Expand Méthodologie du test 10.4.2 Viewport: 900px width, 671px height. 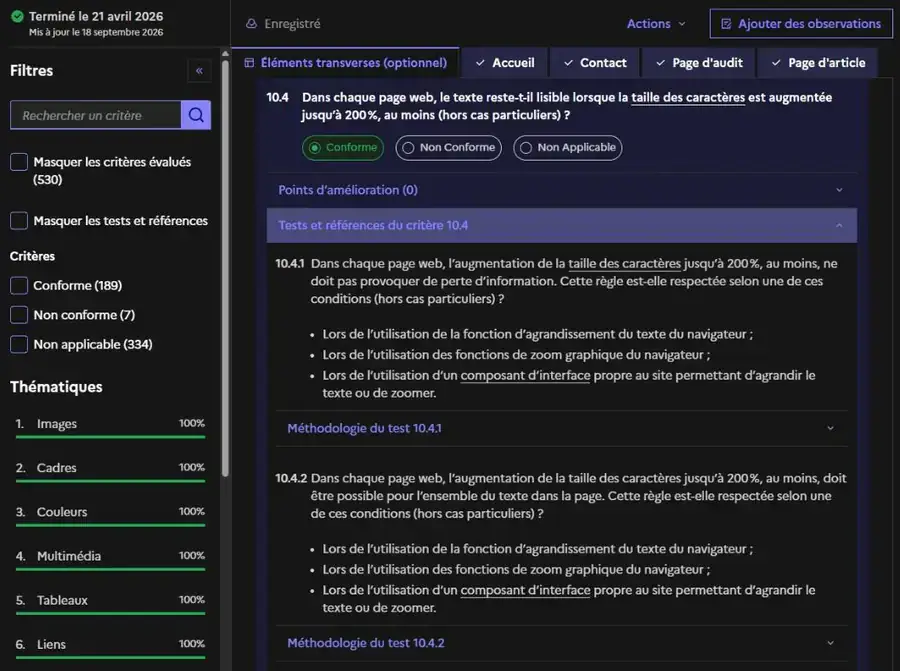click(562, 643)
